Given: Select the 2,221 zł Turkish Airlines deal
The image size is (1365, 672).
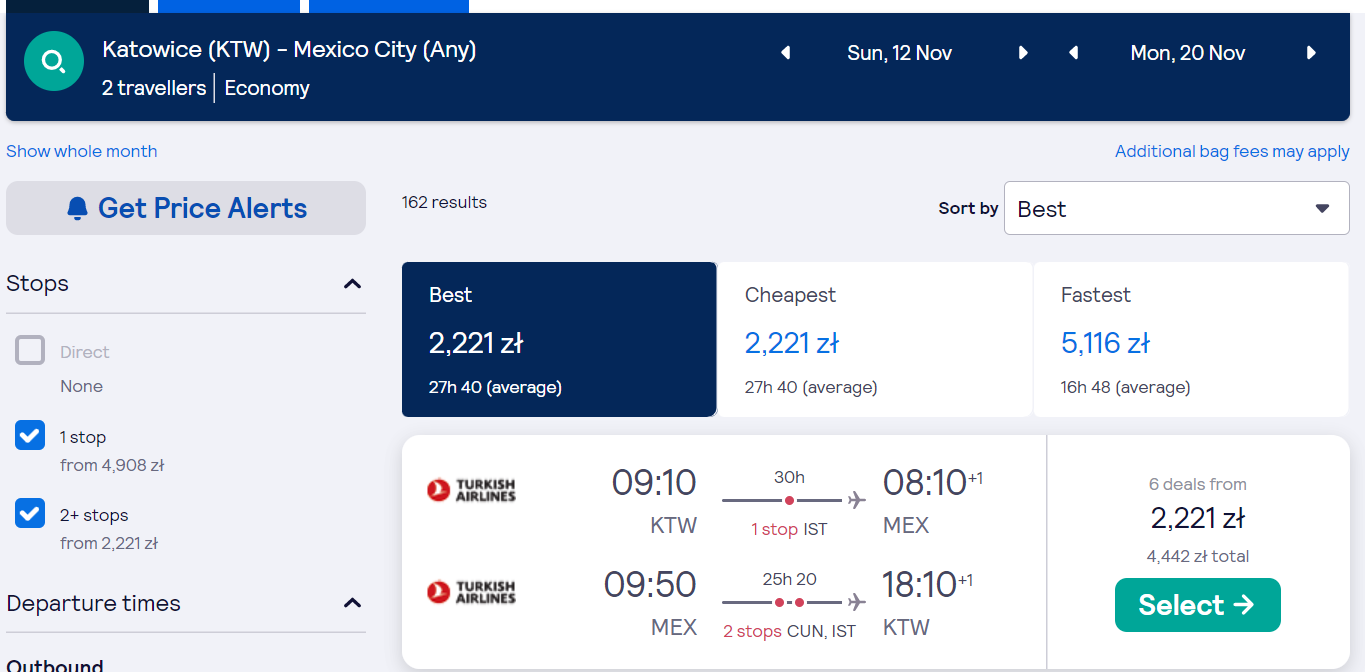Looking at the screenshot, I should (1198, 605).
